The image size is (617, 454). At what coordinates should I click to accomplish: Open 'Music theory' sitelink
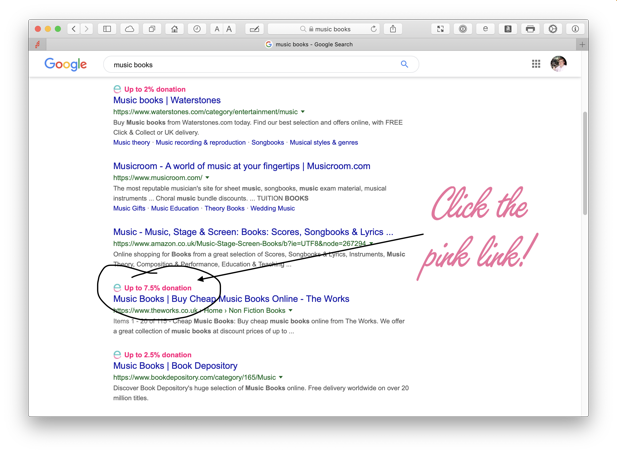pos(131,142)
